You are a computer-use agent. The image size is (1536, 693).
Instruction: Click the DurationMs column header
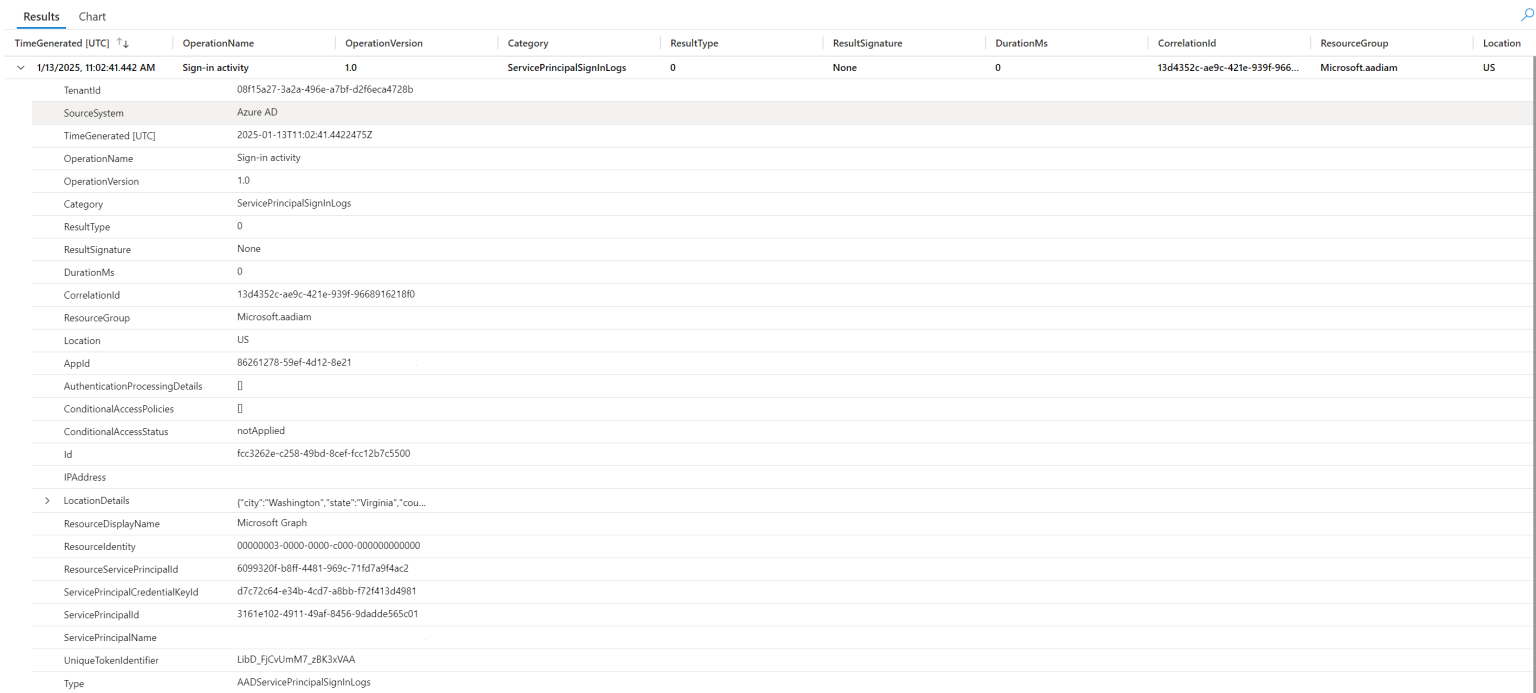(x=1021, y=43)
